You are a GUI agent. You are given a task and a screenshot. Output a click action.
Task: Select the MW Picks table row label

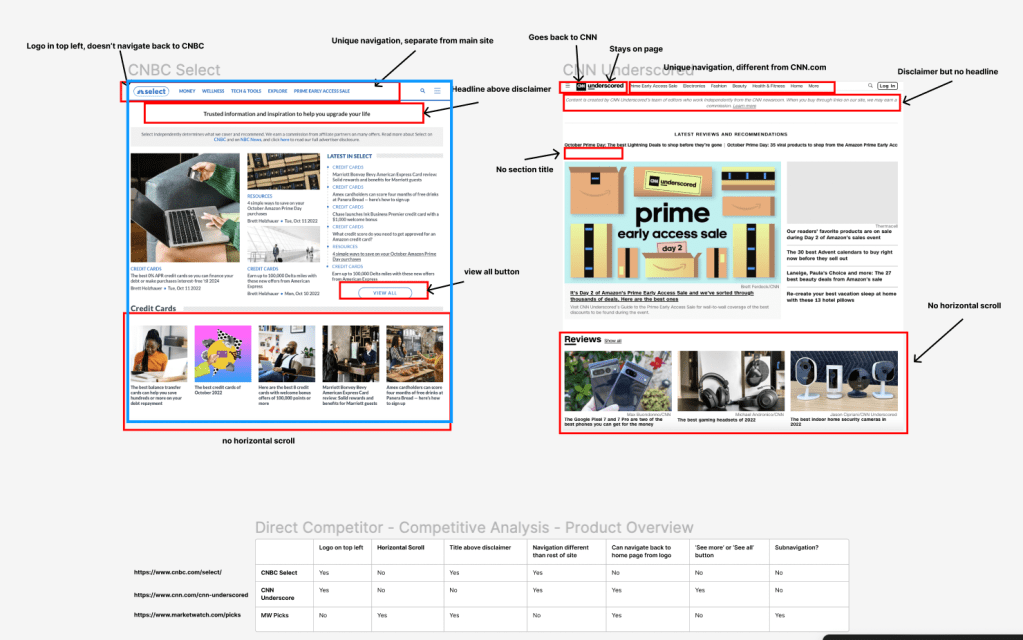coord(277,616)
